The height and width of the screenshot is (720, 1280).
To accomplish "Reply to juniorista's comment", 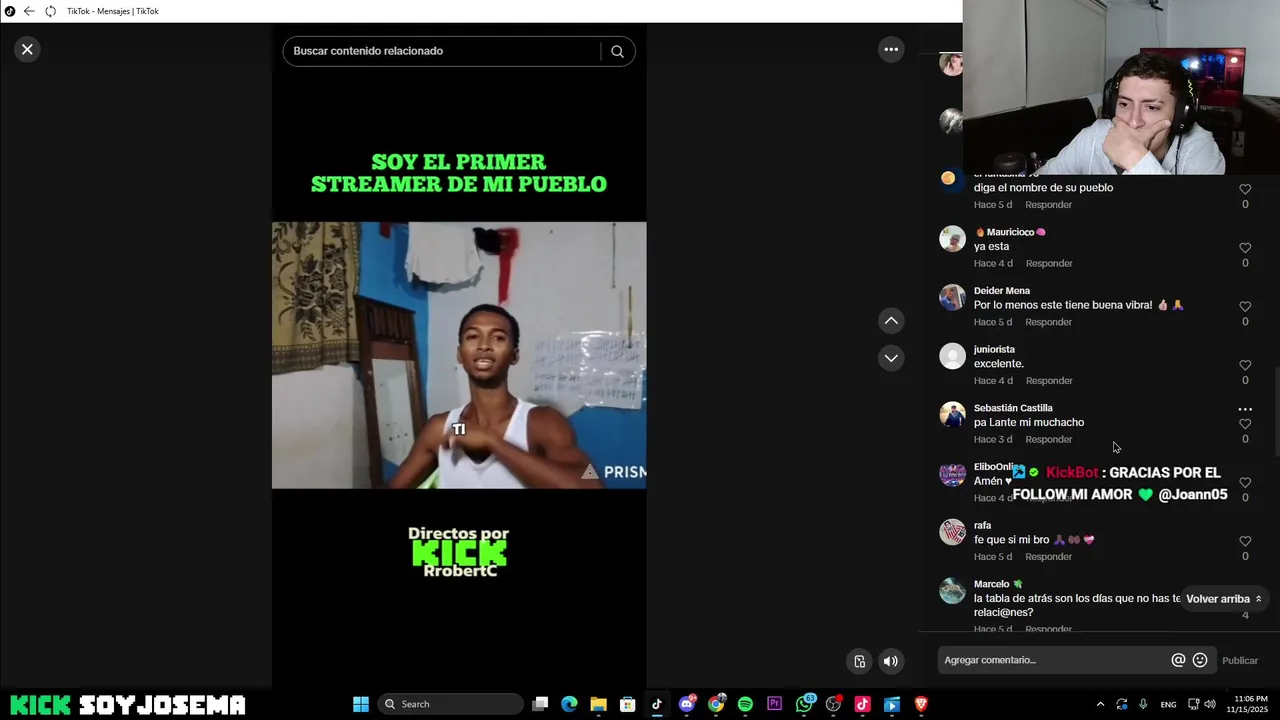I will [1048, 381].
